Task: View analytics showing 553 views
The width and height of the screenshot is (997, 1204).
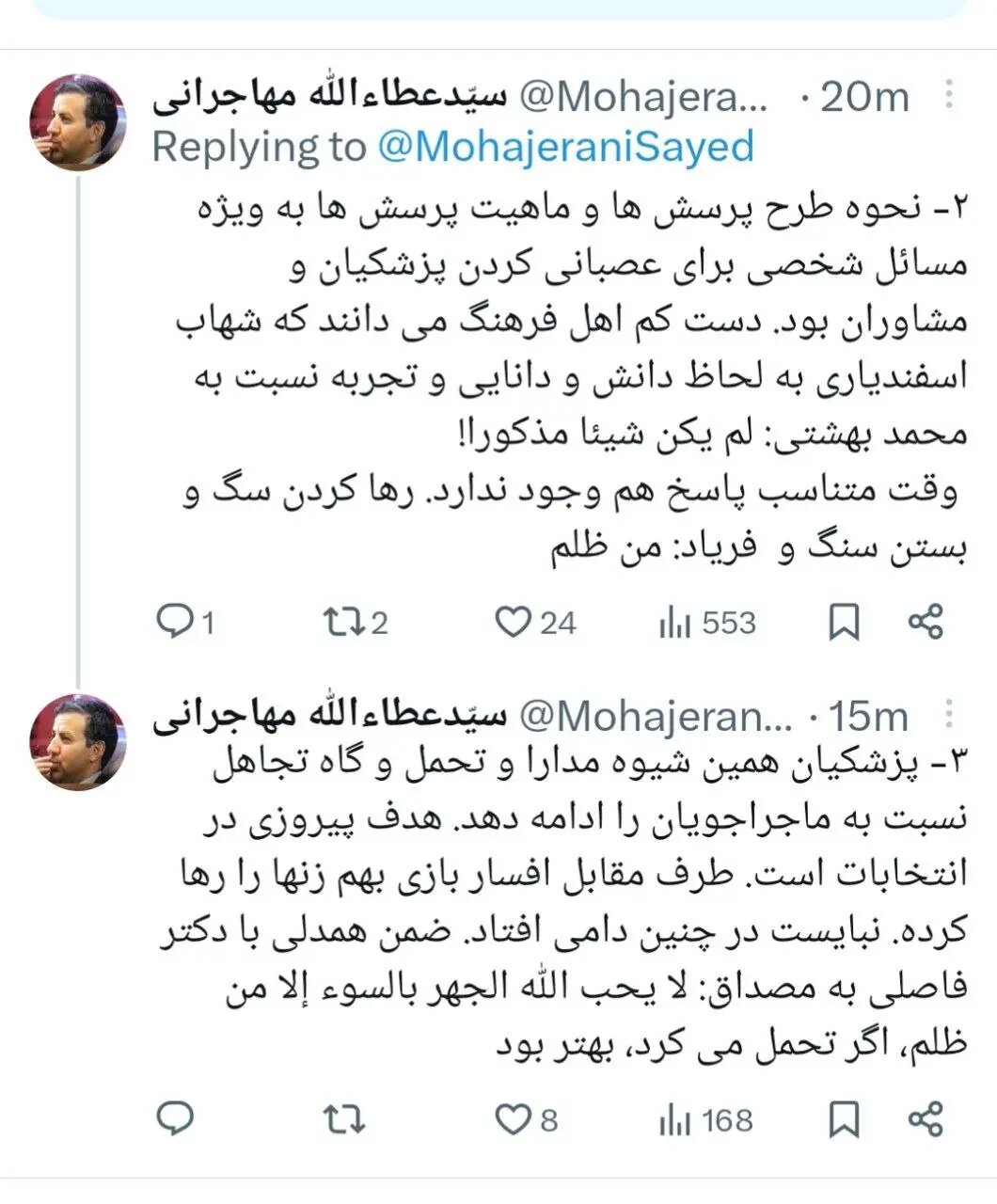Action: (x=673, y=621)
